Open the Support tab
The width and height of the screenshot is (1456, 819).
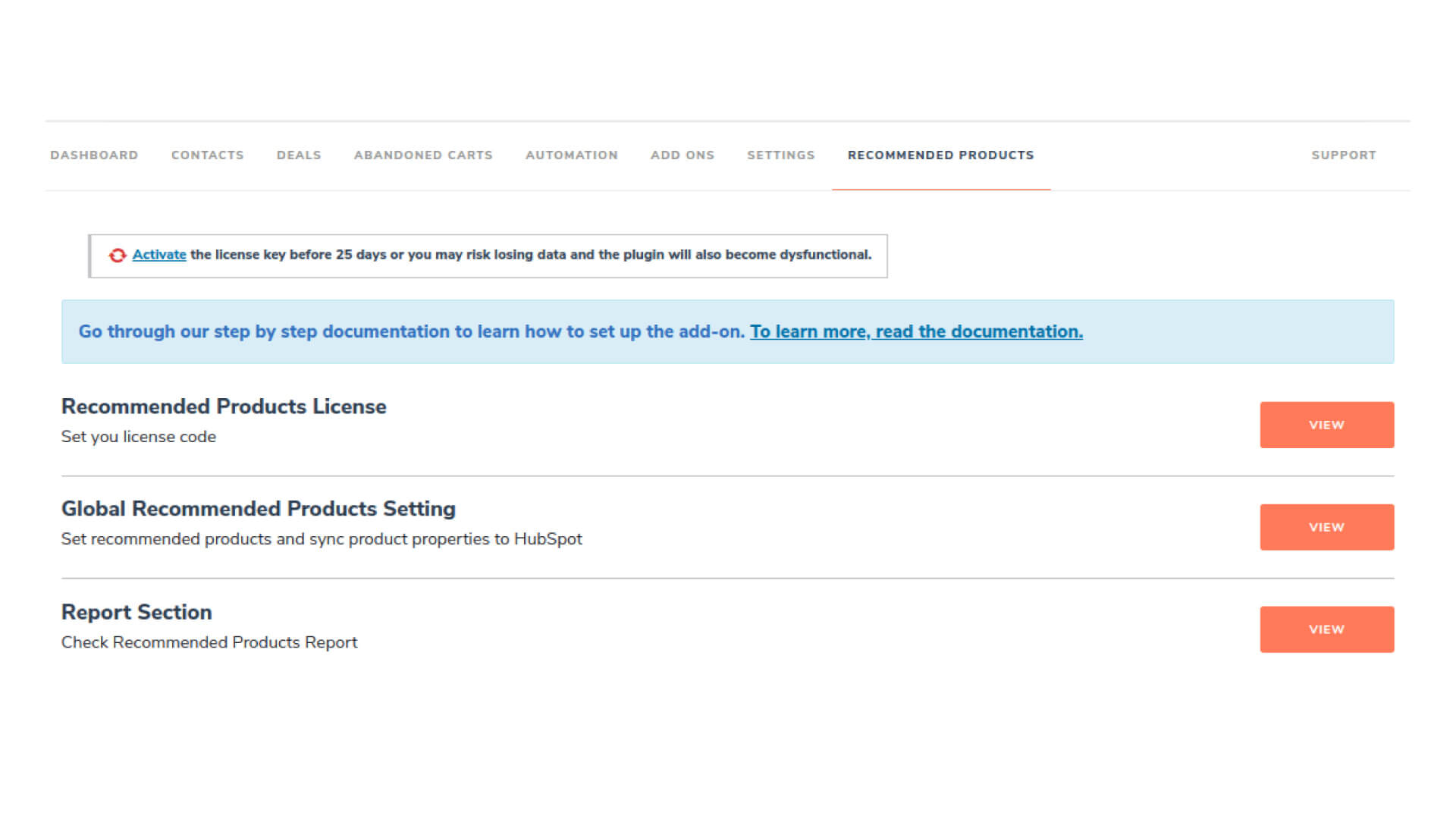pos(1343,155)
